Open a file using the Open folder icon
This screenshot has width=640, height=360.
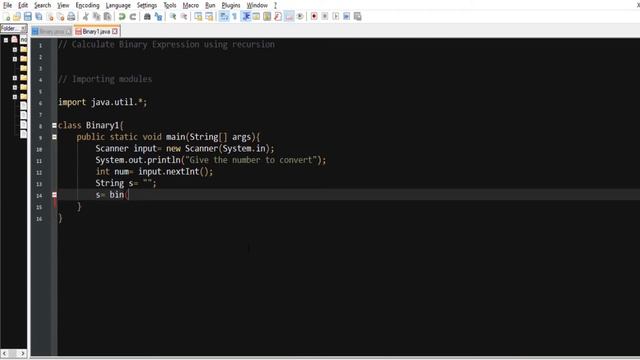[x=17, y=16]
